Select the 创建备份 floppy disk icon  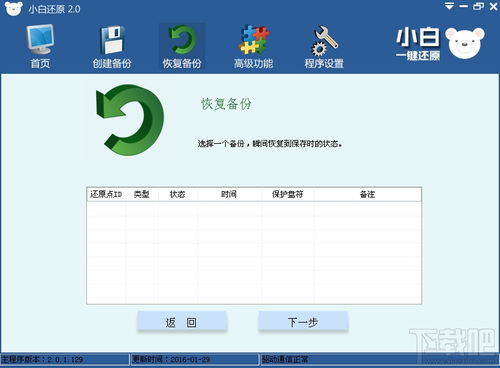[112, 40]
